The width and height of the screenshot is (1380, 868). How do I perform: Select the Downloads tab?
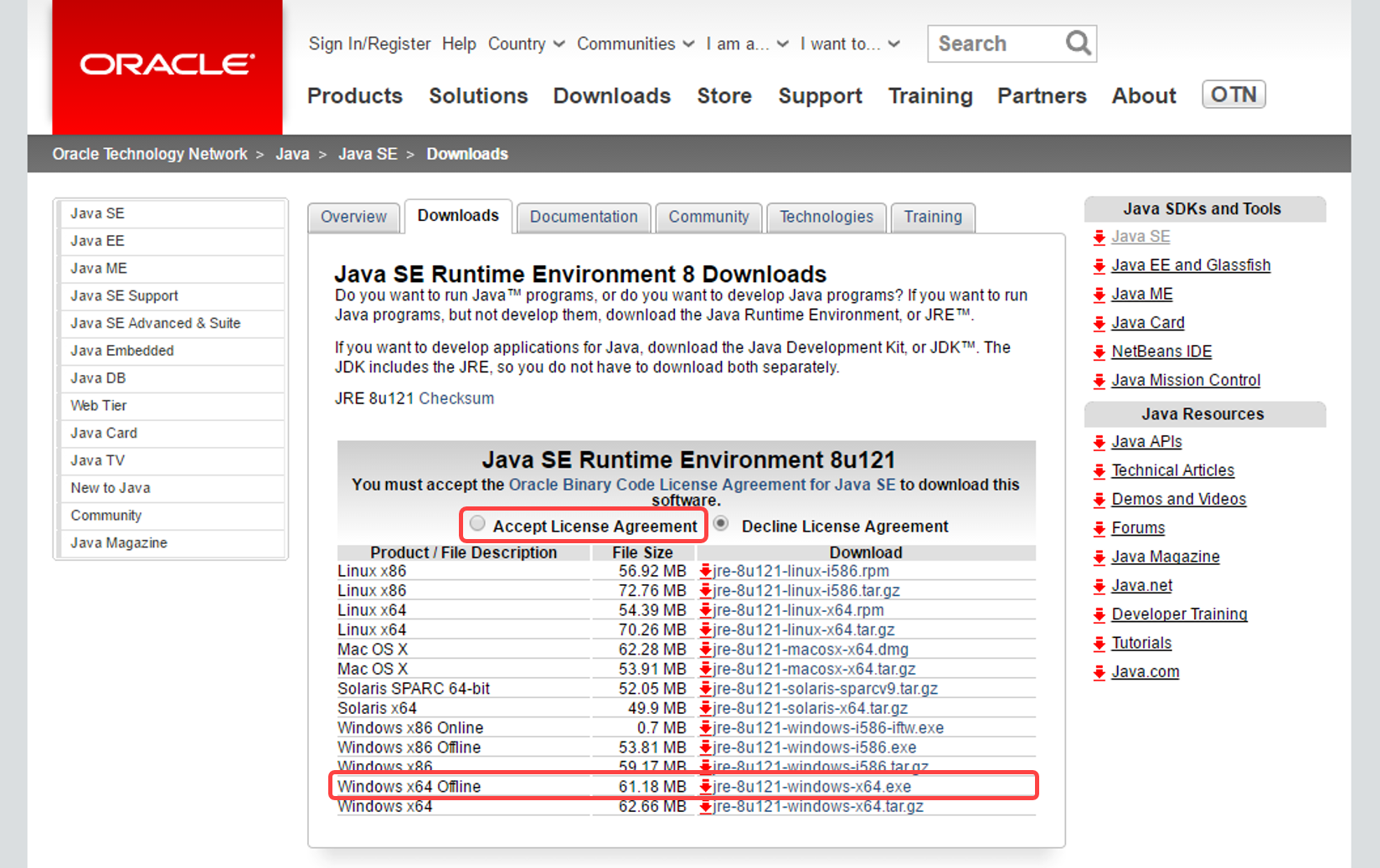[458, 216]
